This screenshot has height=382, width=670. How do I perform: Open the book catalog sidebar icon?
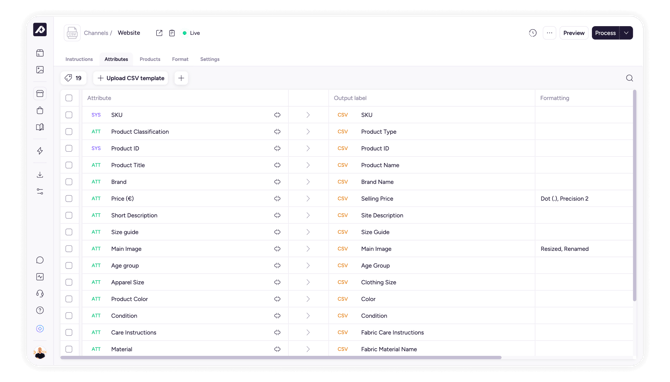click(x=40, y=127)
